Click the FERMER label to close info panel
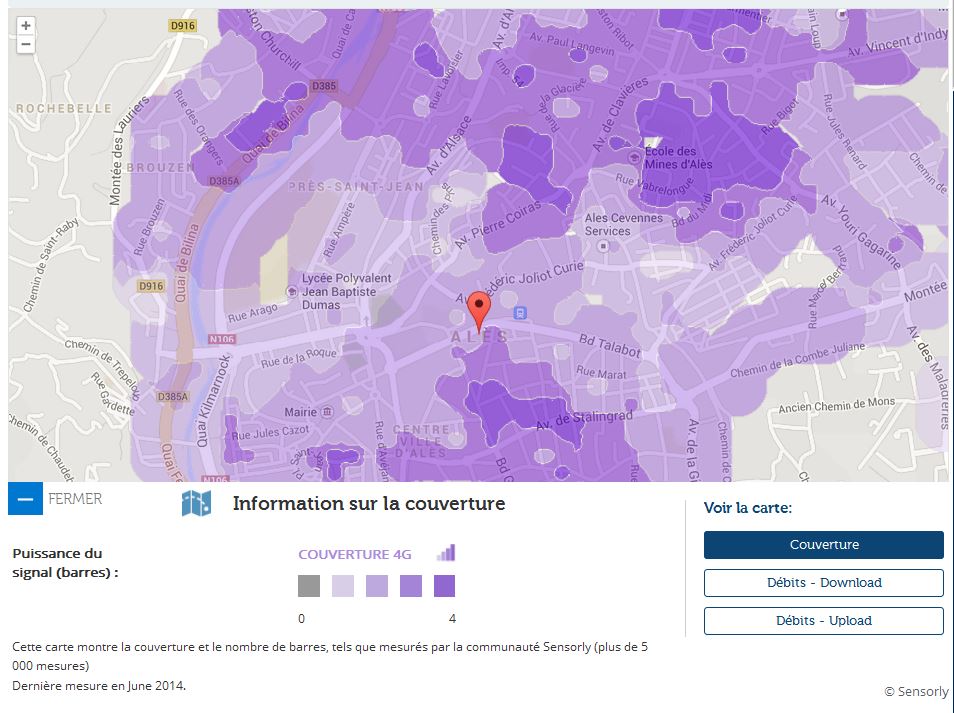The image size is (954, 713). (75, 498)
